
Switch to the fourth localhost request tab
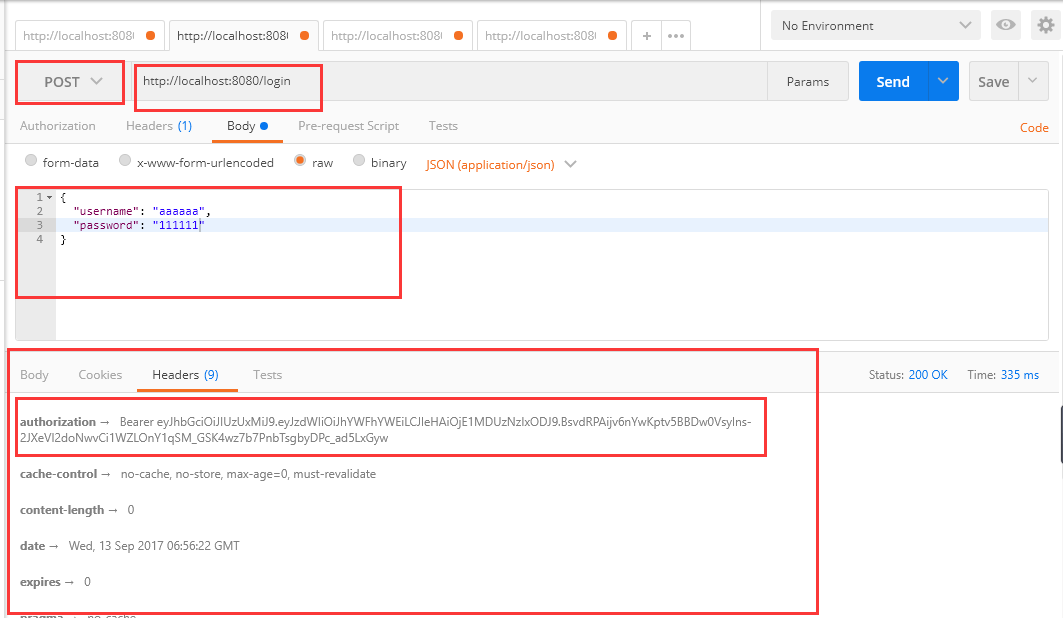coord(551,36)
